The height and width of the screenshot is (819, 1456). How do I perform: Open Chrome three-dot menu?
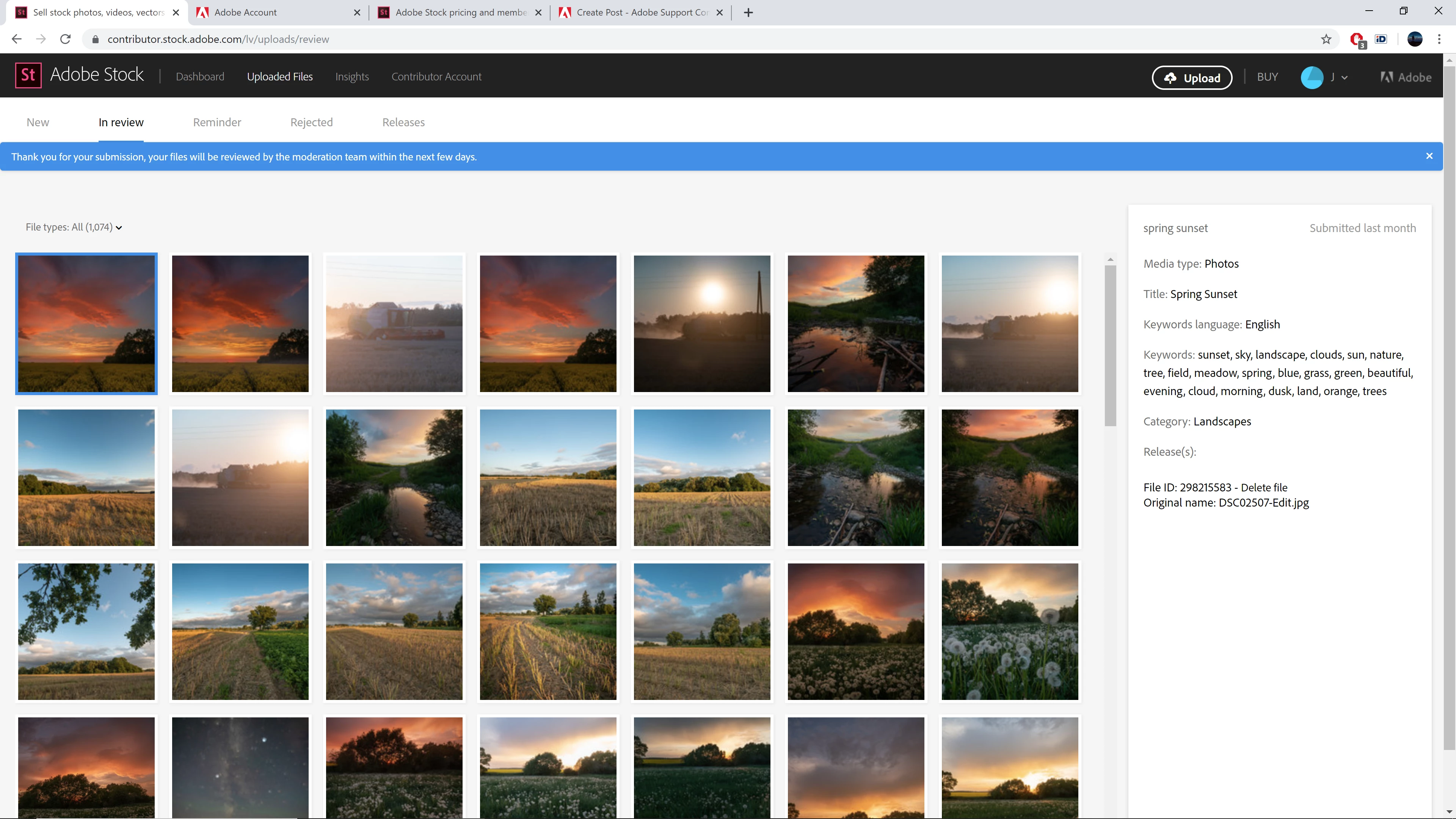1439,39
